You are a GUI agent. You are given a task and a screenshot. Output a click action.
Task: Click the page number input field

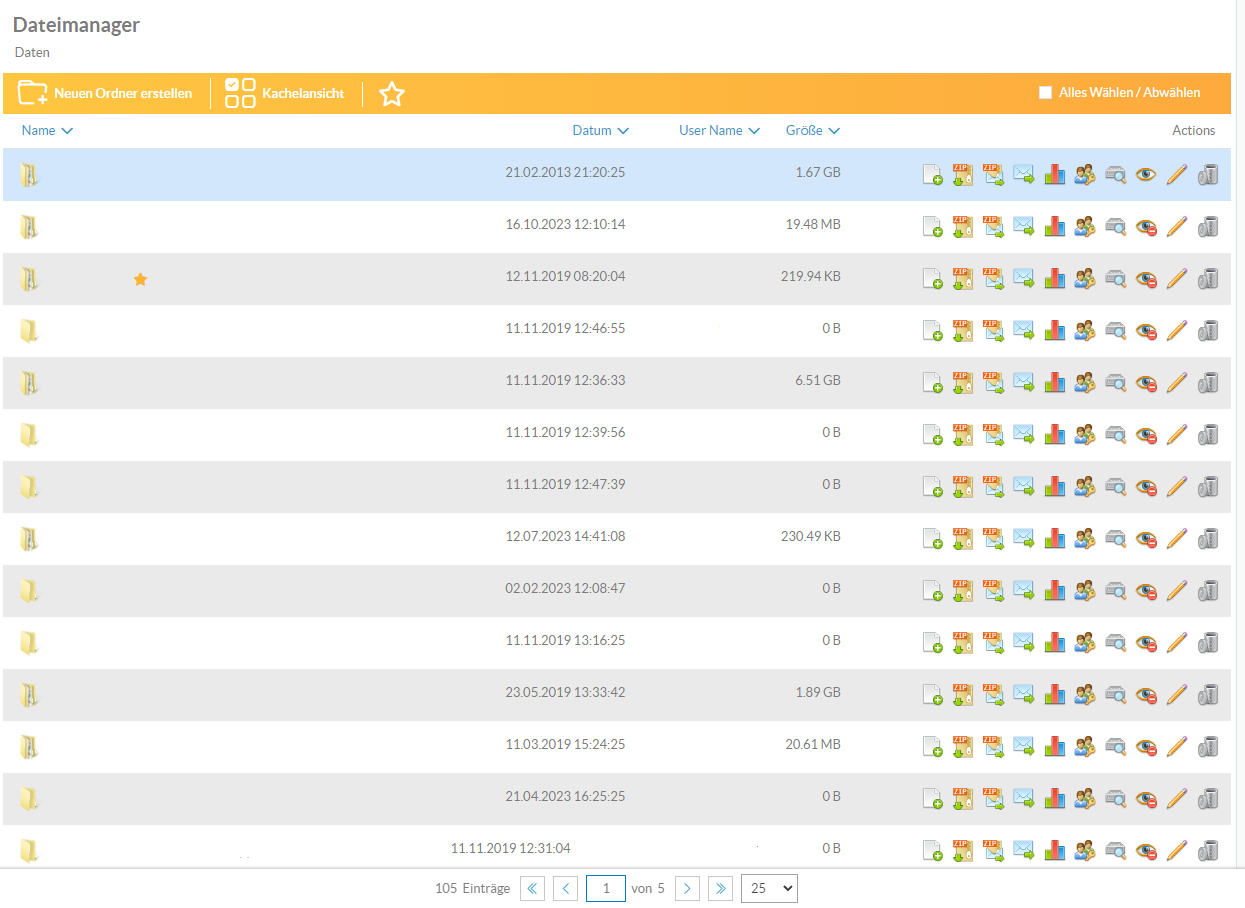tap(605, 888)
